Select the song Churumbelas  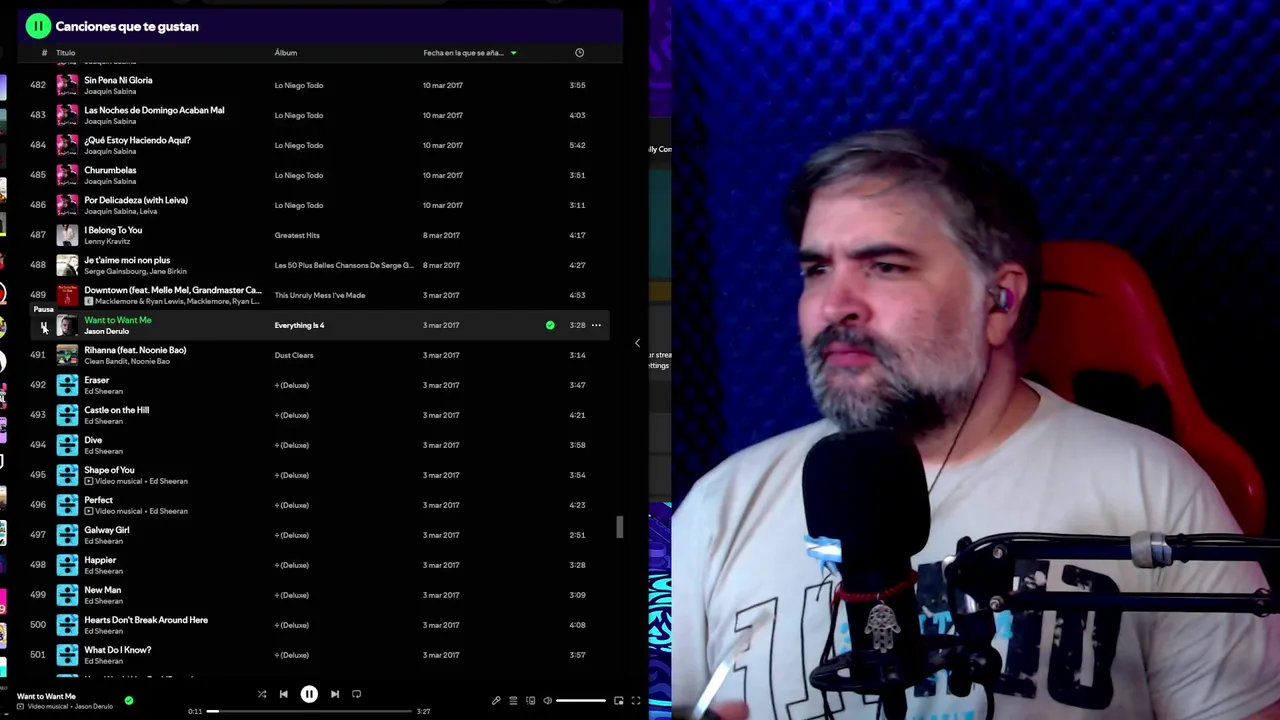110,170
